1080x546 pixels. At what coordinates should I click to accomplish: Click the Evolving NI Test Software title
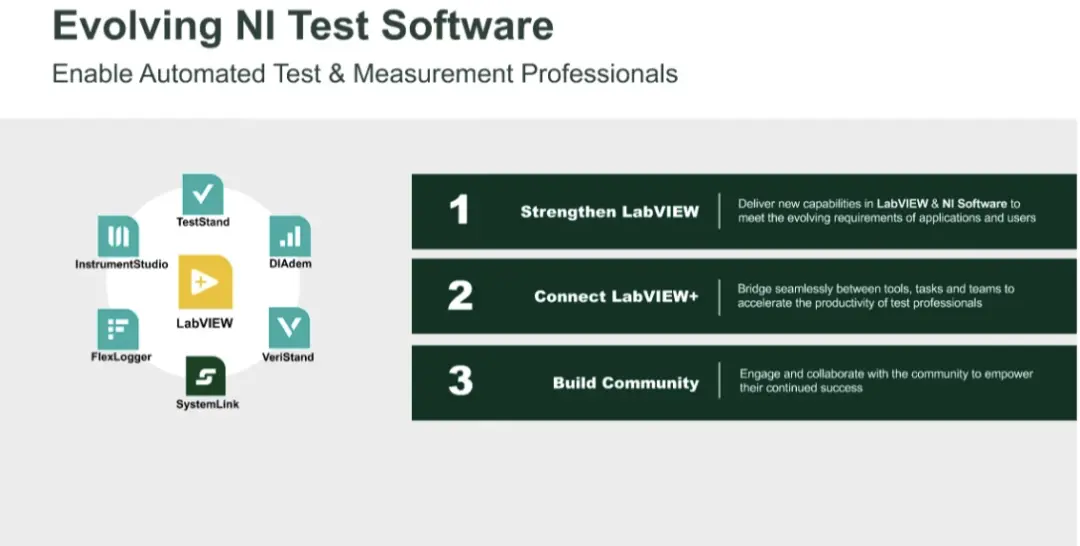pos(302,26)
